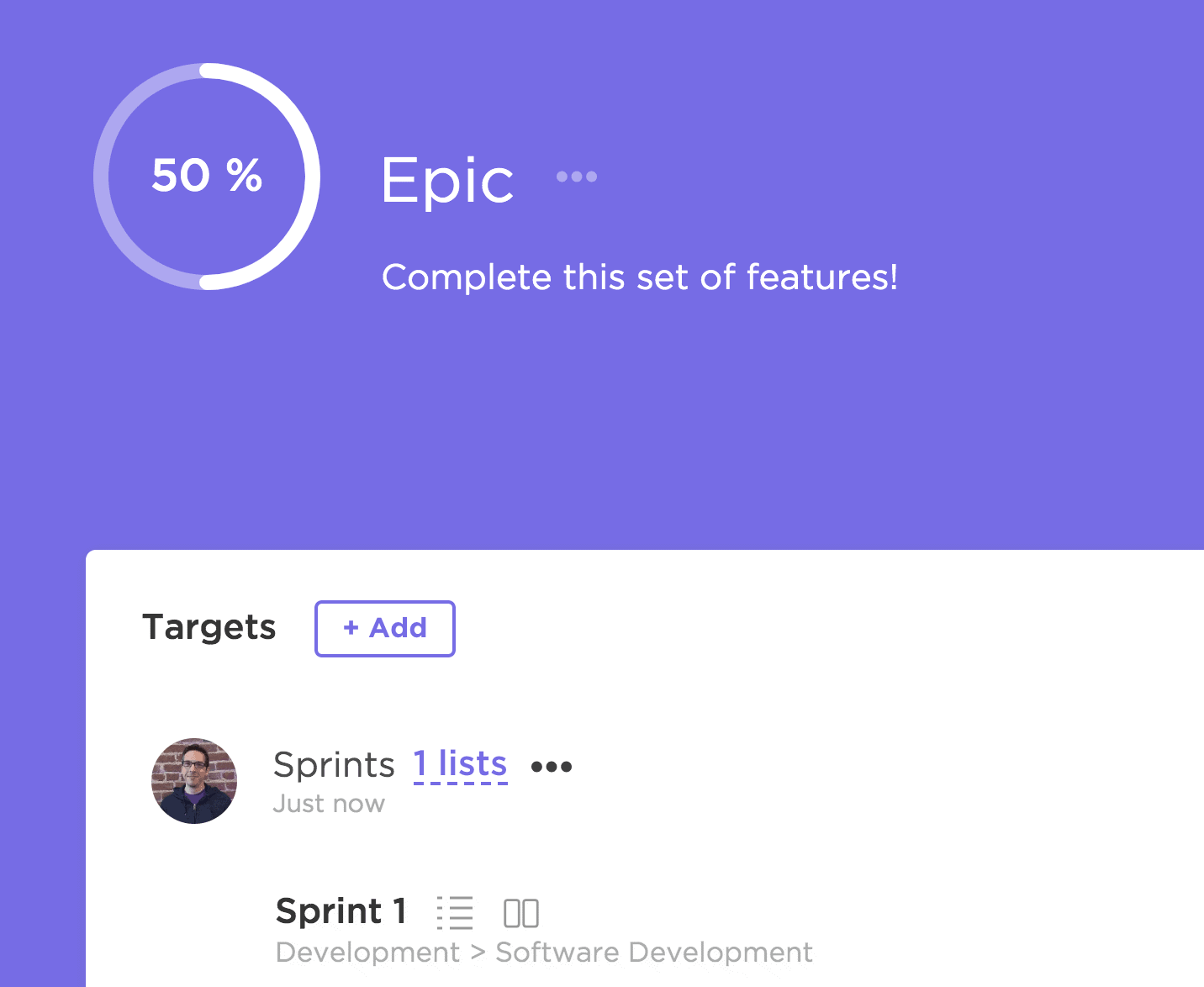The image size is (1204, 987).
Task: Open the 1 lists link under Sprints
Action: pyautogui.click(x=460, y=763)
